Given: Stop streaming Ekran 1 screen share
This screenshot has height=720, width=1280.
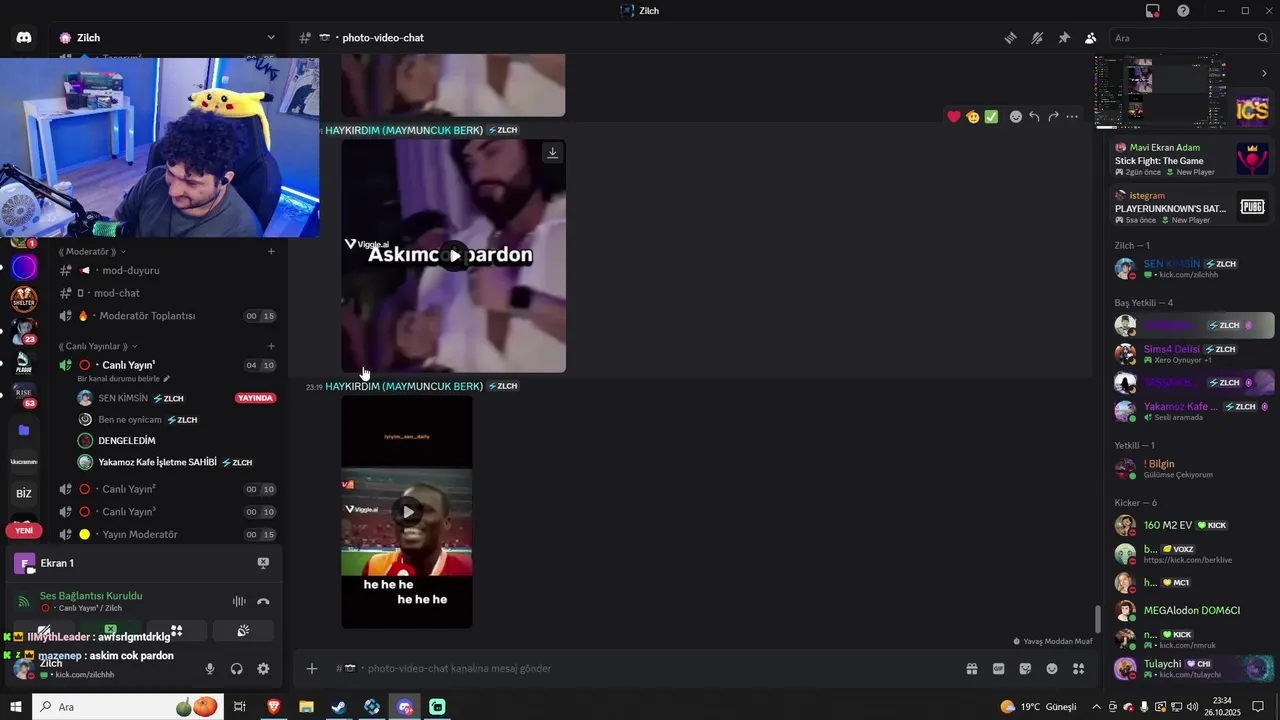Looking at the screenshot, I should [x=263, y=563].
